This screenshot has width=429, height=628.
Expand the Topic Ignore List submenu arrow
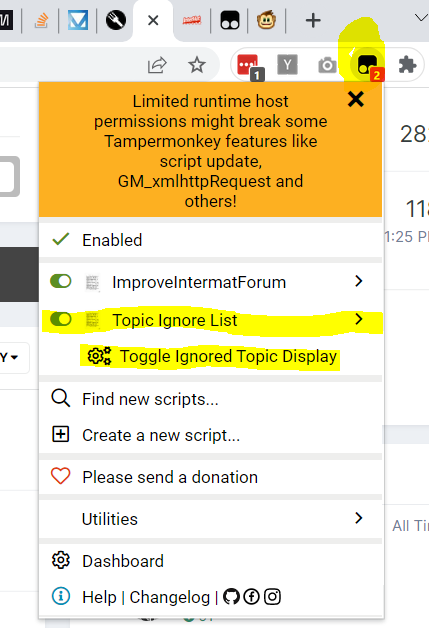pos(359,319)
